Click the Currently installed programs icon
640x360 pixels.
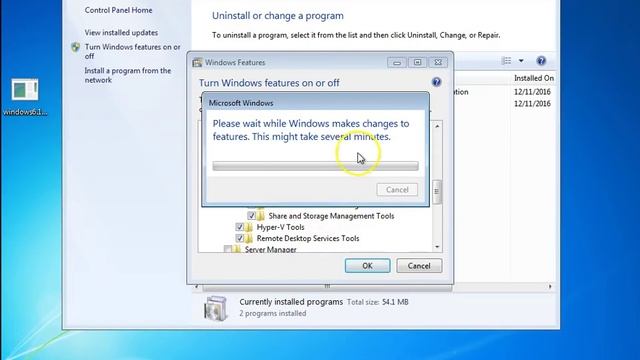pos(215,308)
